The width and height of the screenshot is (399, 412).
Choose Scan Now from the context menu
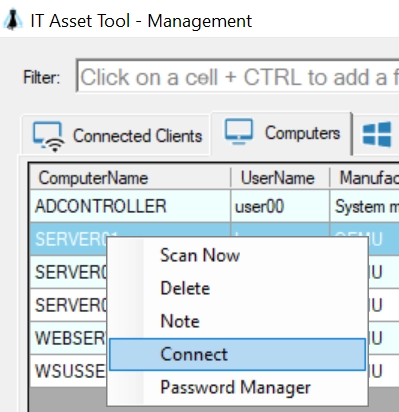237,255
